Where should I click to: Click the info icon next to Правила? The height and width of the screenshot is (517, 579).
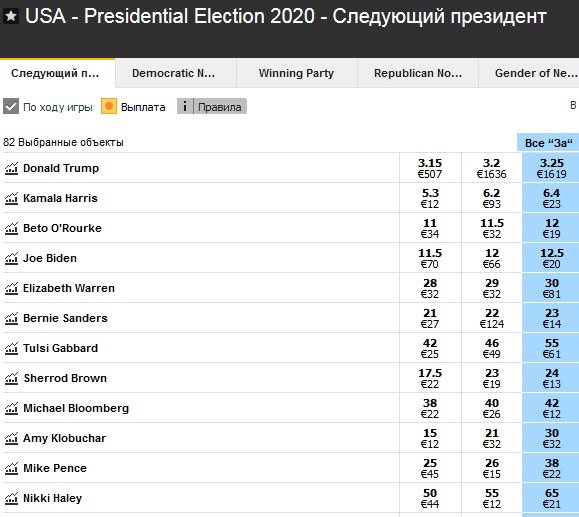185,106
